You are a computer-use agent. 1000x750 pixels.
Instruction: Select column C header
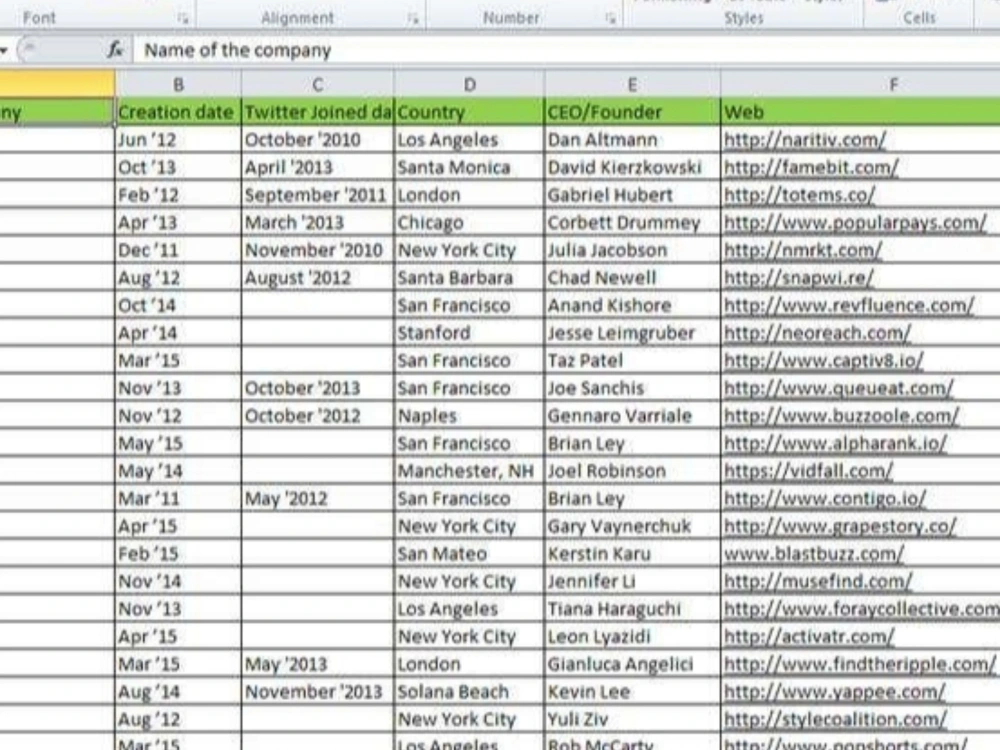(x=318, y=84)
